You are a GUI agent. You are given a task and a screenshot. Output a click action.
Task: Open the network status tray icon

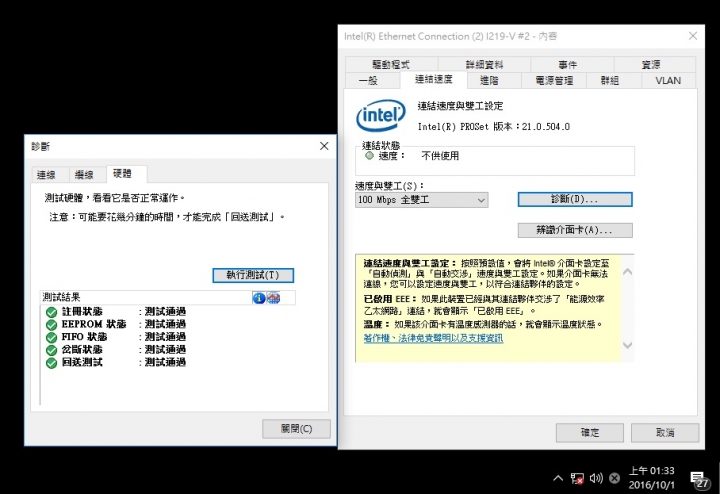coord(577,478)
